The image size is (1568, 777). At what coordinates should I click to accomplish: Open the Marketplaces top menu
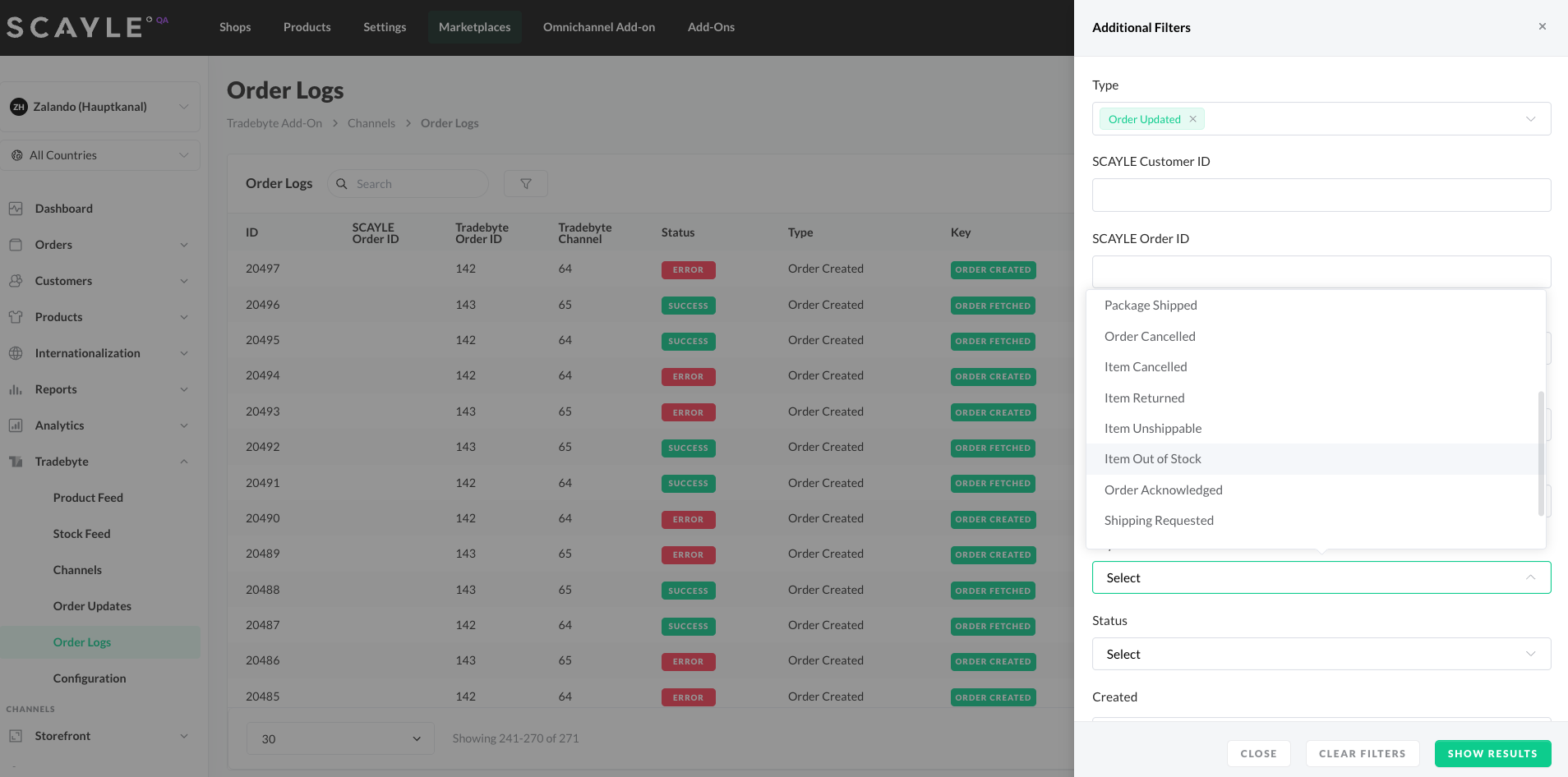(474, 27)
